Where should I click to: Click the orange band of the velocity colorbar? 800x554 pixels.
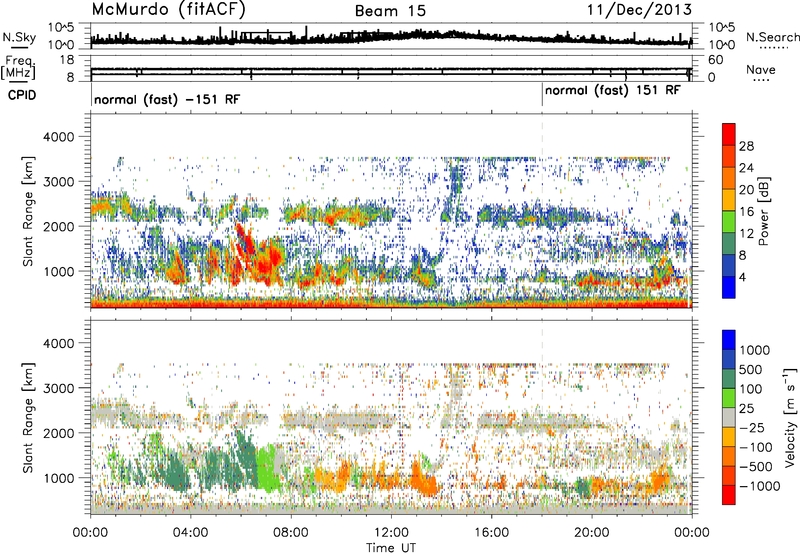point(729,457)
